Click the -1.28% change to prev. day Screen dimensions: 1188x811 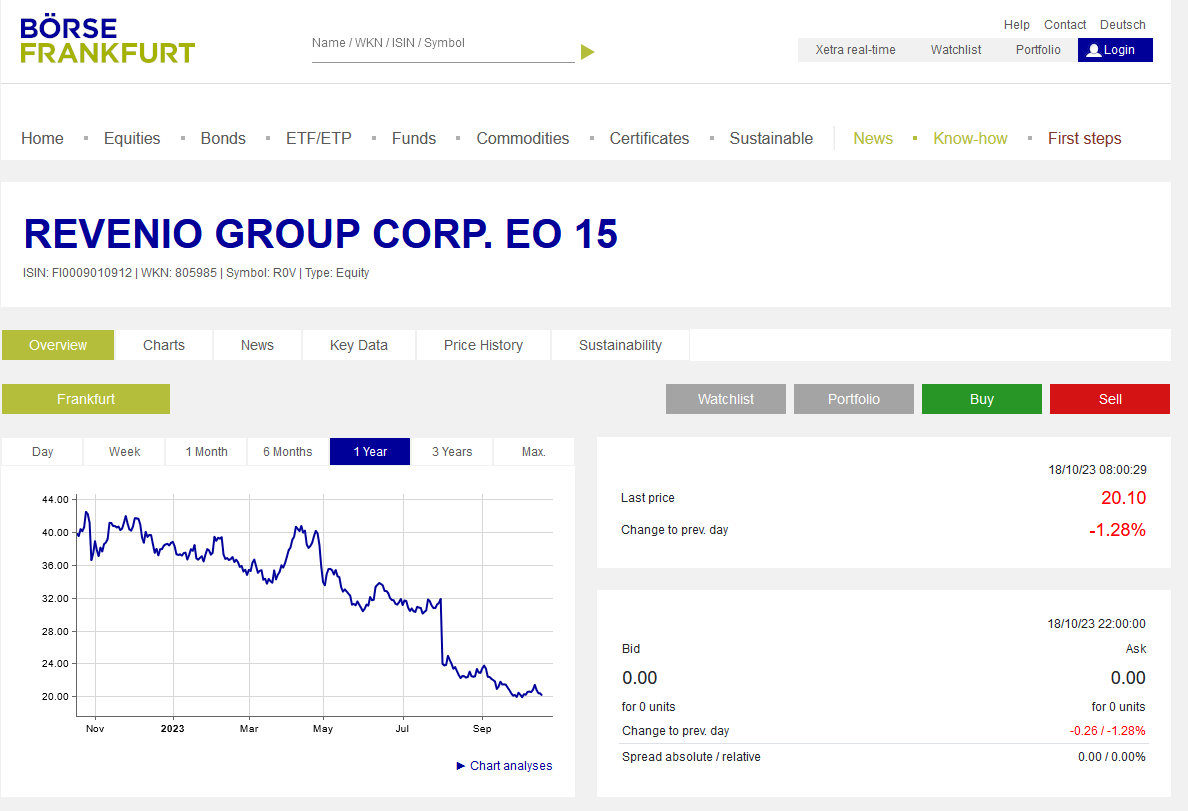(1117, 530)
